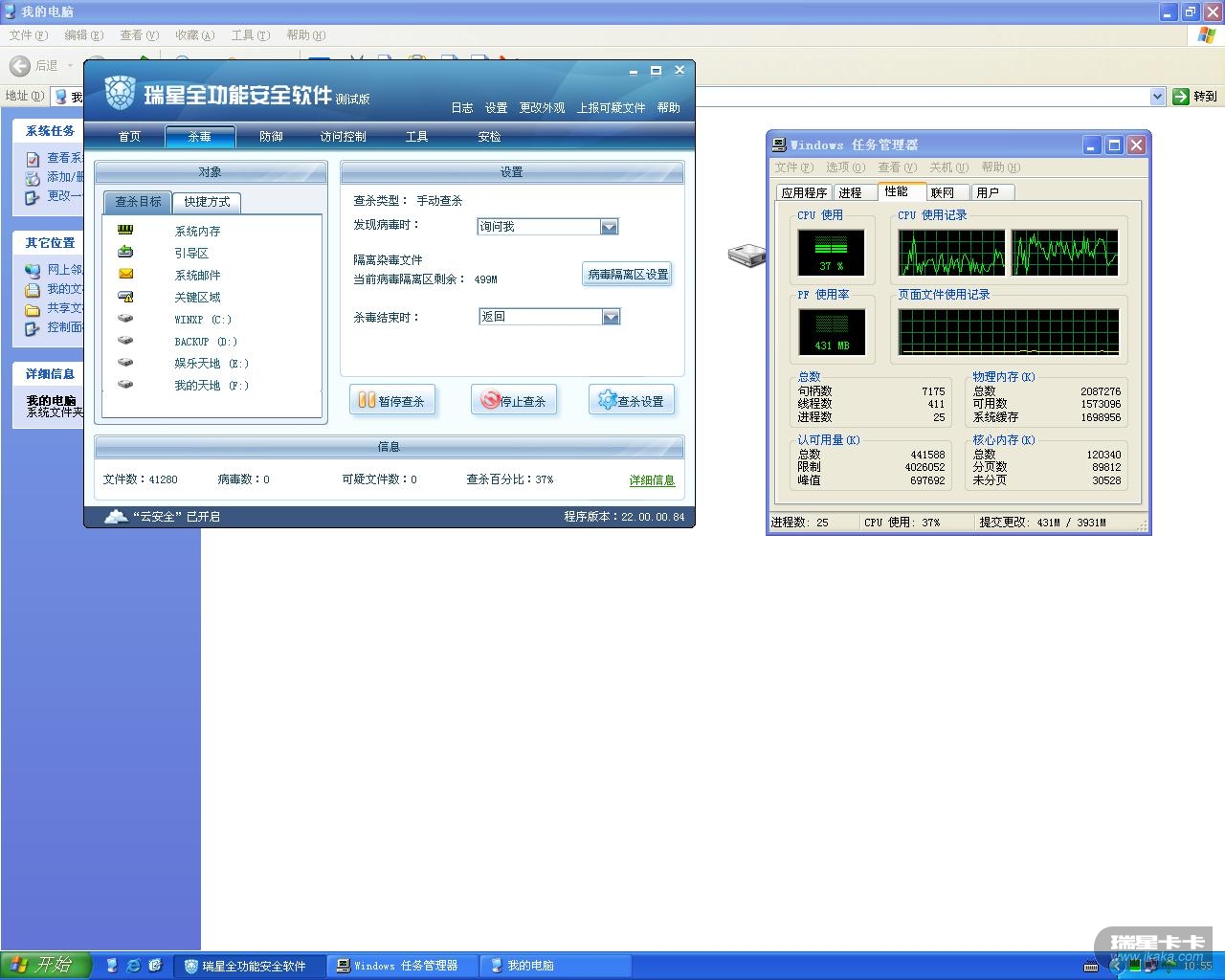Click the 停止查杀 stop scan button
Screen dimensions: 1225x980
pos(514,400)
